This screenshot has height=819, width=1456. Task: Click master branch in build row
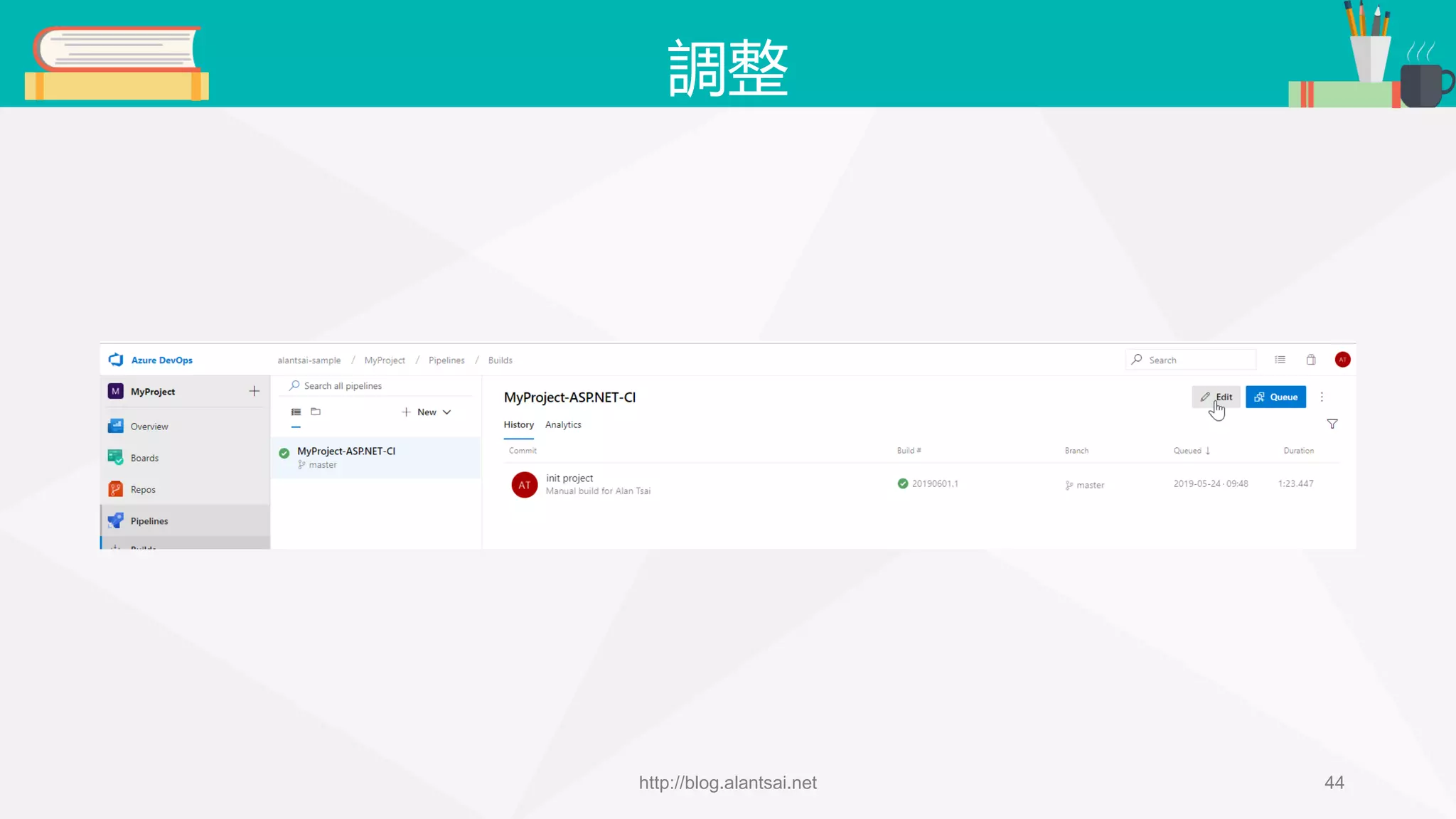tap(1085, 486)
